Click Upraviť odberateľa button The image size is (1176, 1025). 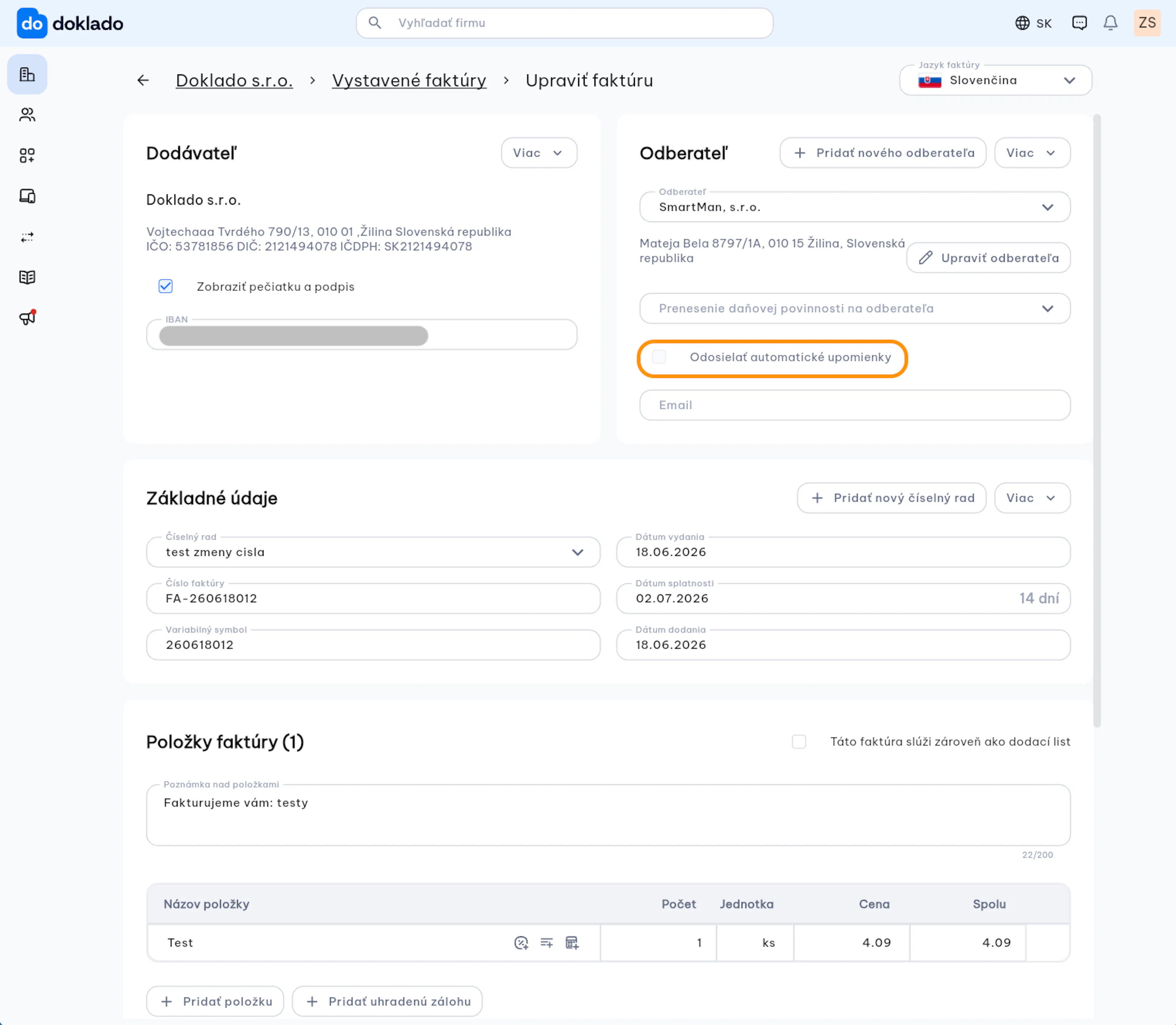(988, 258)
